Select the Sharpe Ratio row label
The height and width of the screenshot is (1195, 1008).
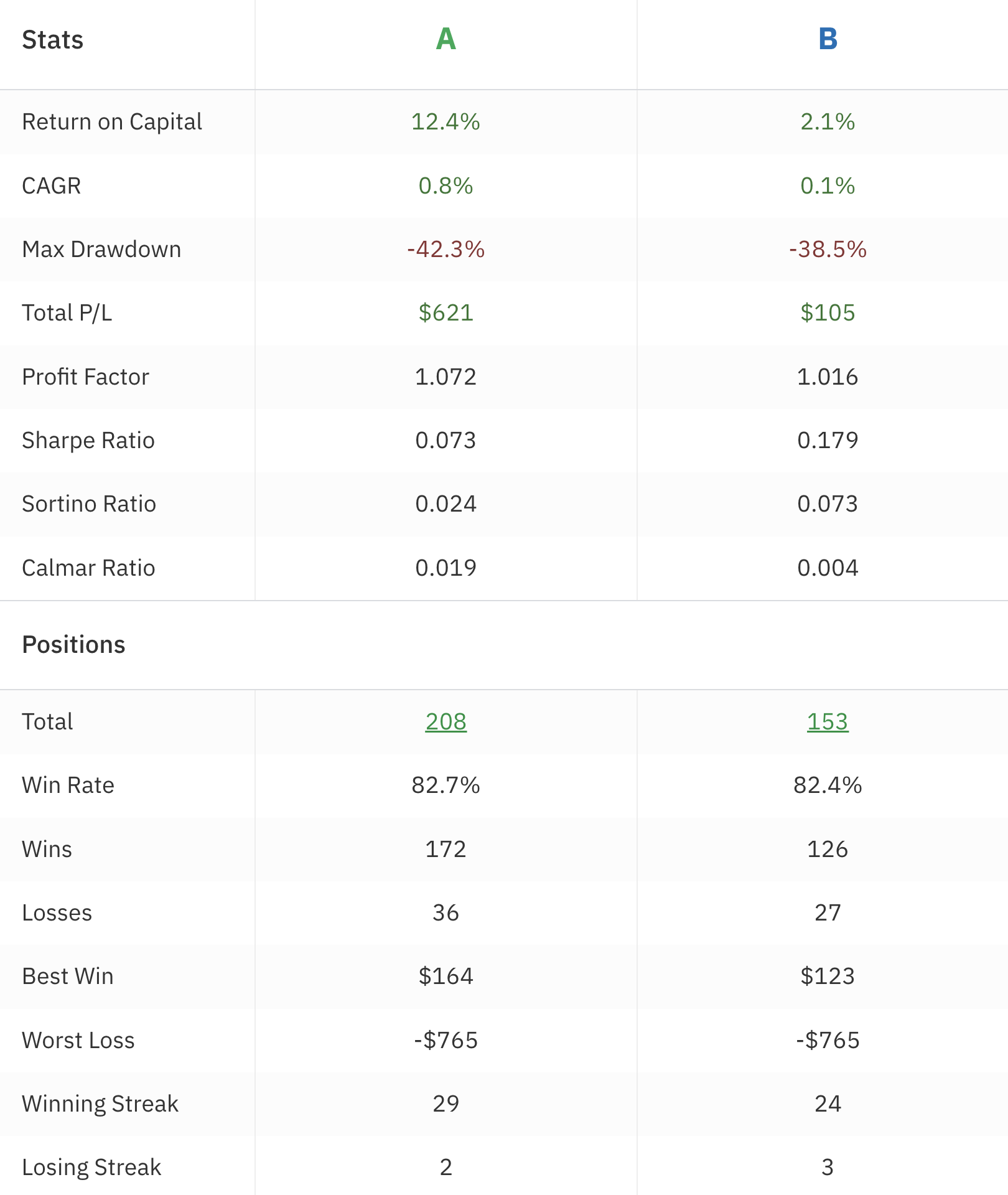click(88, 441)
